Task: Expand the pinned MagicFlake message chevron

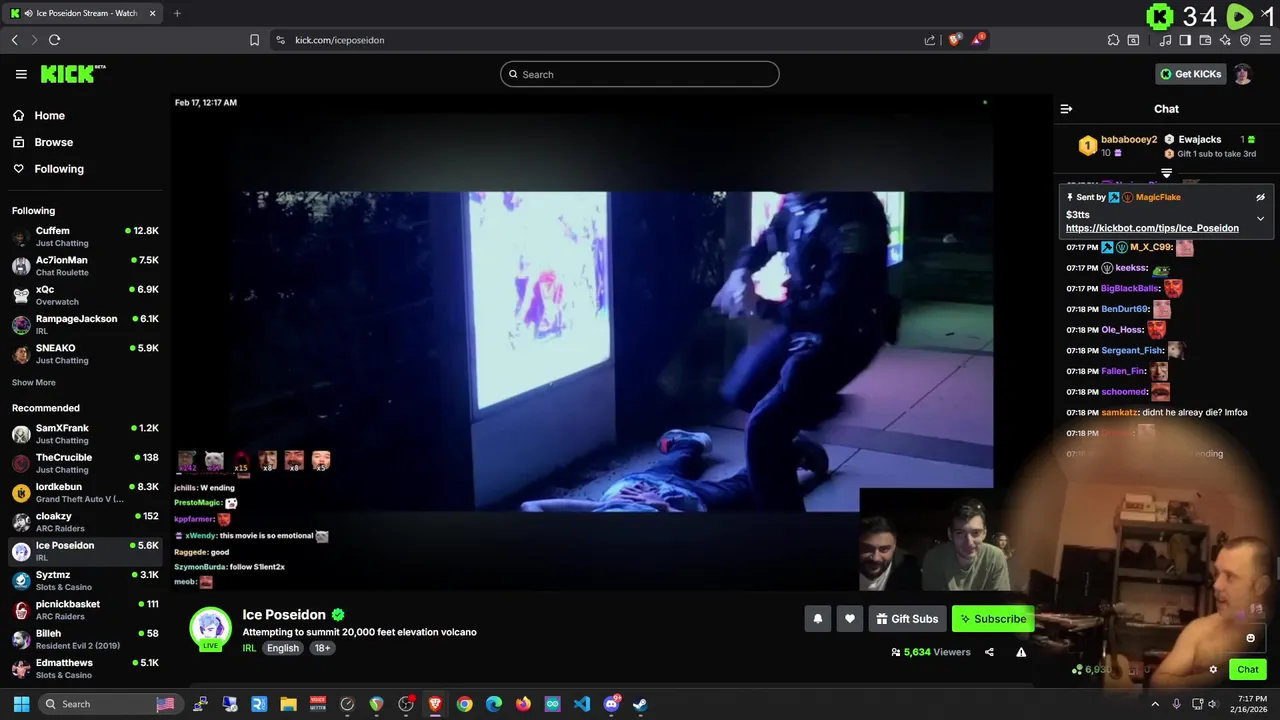Action: pos(1260,218)
